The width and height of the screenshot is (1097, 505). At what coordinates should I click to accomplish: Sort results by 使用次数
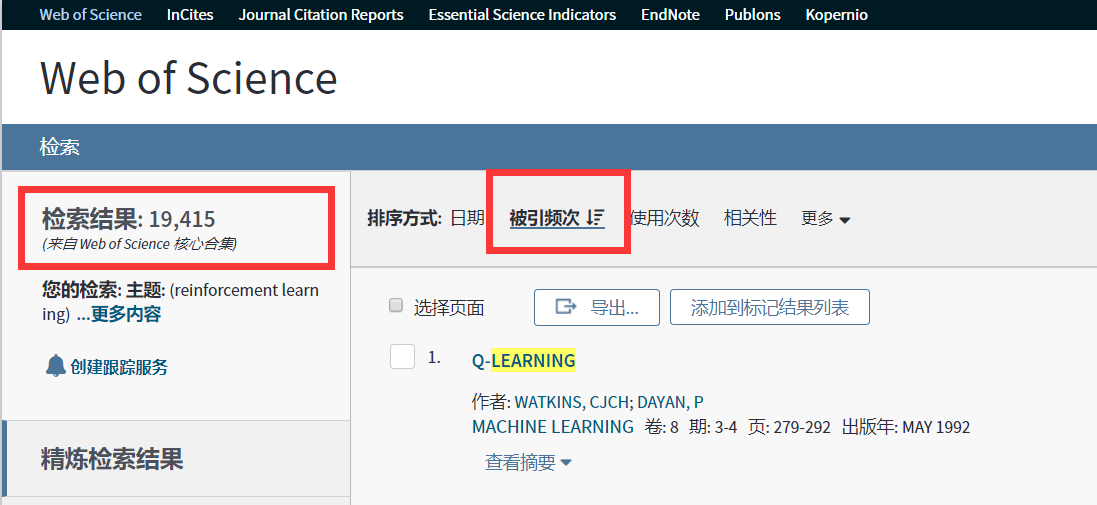click(x=665, y=218)
